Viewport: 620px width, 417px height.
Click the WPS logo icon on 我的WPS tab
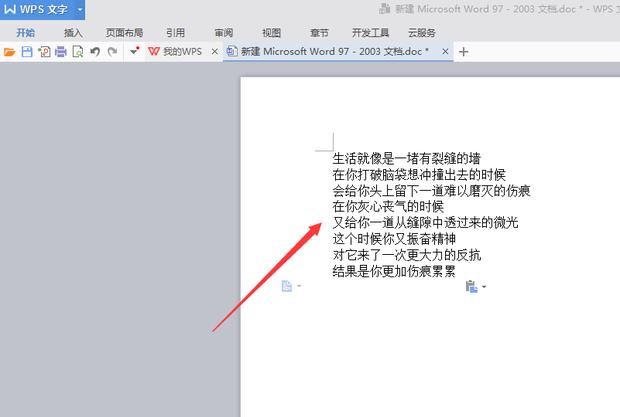tap(154, 51)
